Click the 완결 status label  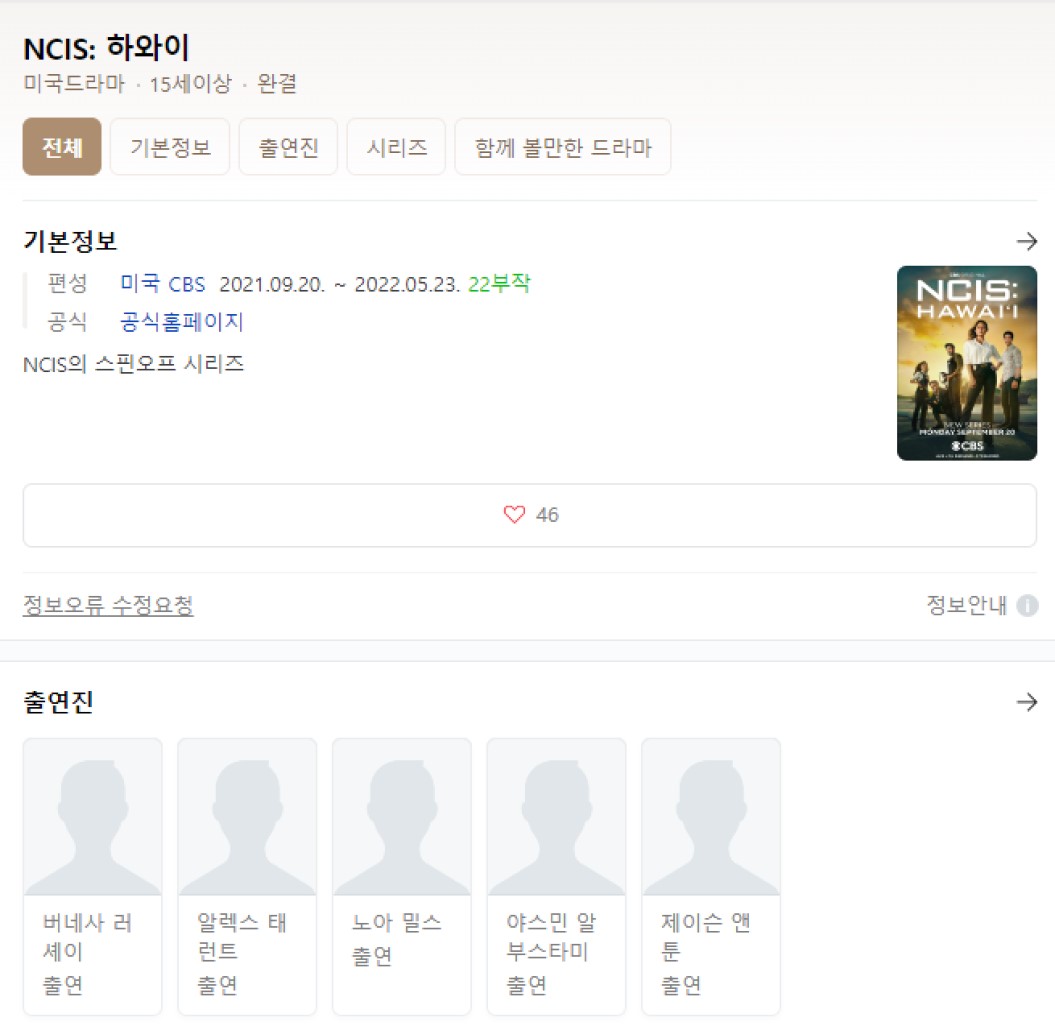point(277,83)
